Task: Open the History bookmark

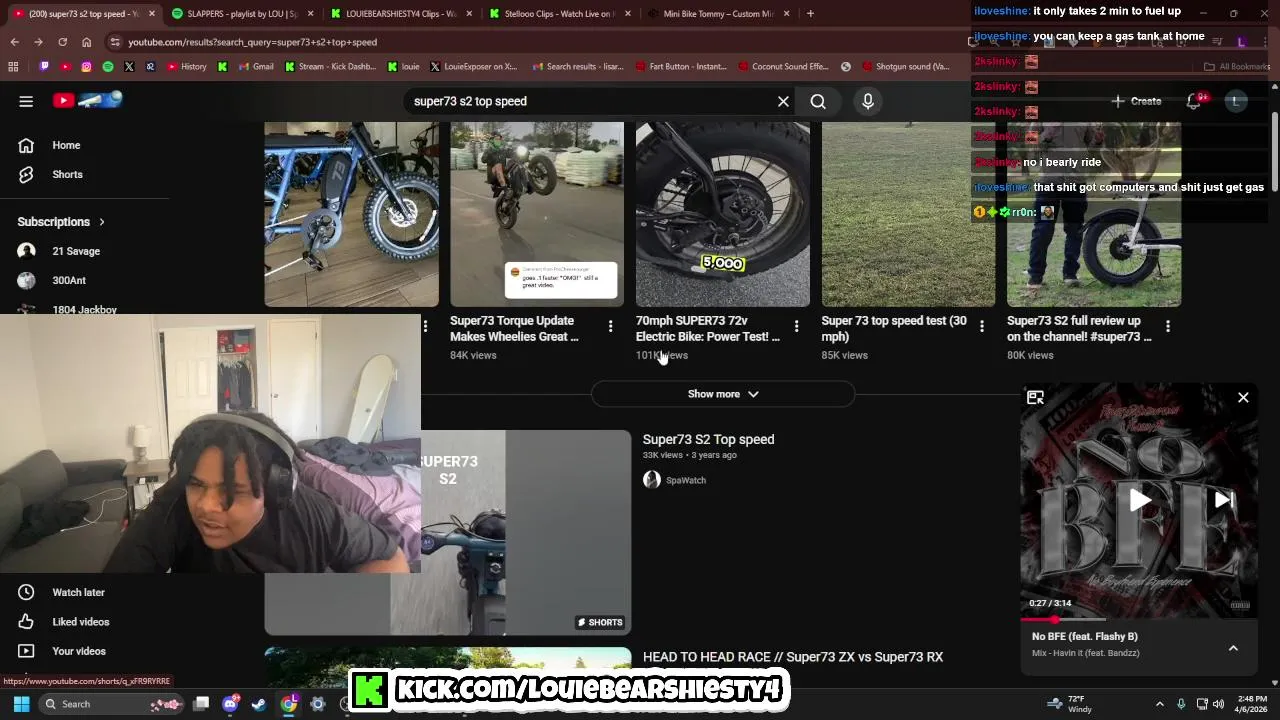Action: coord(187,67)
